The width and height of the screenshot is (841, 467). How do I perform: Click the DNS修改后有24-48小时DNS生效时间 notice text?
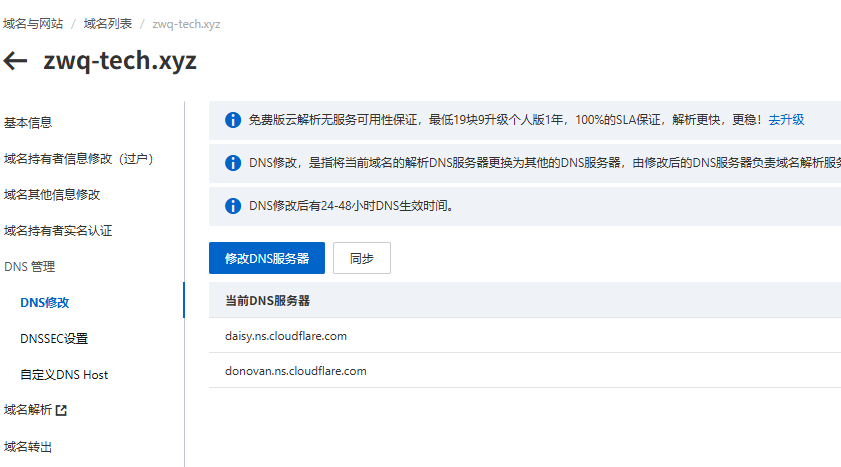(x=351, y=206)
